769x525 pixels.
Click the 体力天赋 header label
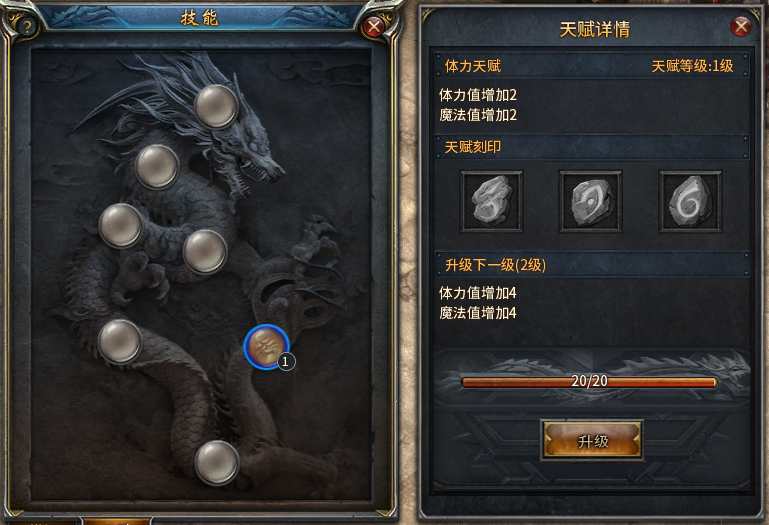473,66
